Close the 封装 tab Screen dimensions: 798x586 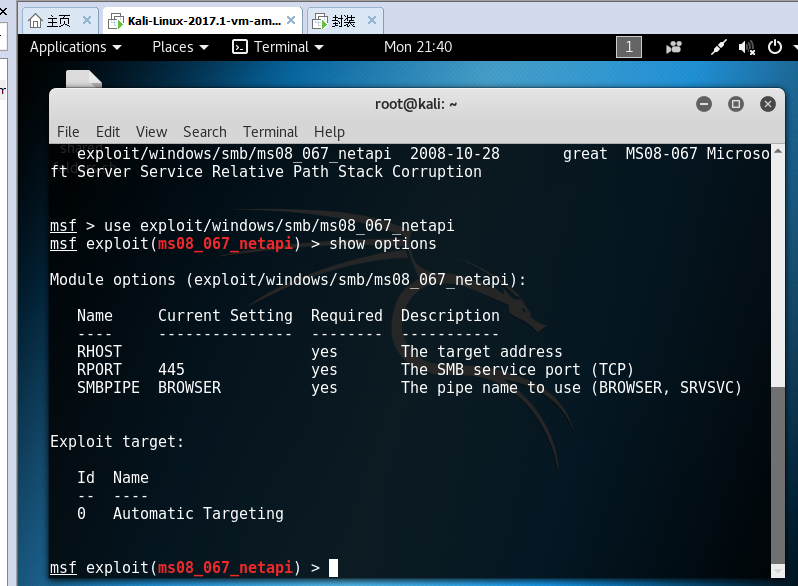[372, 20]
